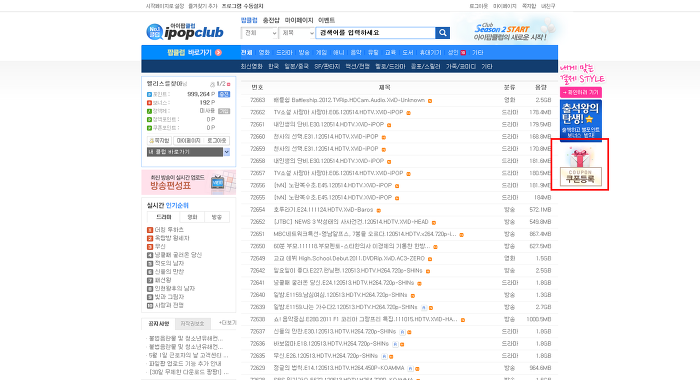Select 영화 in the blue category bar
700x380 pixels.
pyautogui.click(x=264, y=52)
